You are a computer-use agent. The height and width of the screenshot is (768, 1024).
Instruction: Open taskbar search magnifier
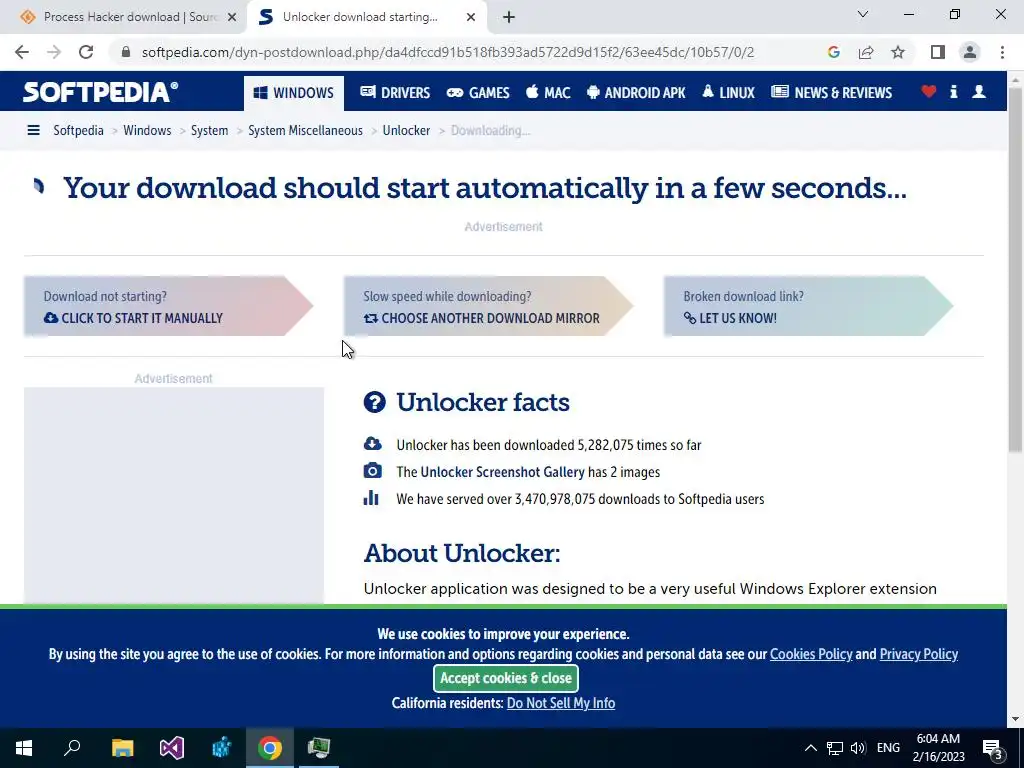72,748
